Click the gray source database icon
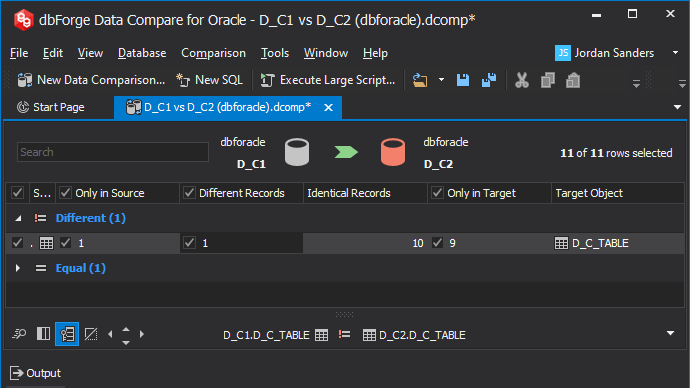 (297, 152)
